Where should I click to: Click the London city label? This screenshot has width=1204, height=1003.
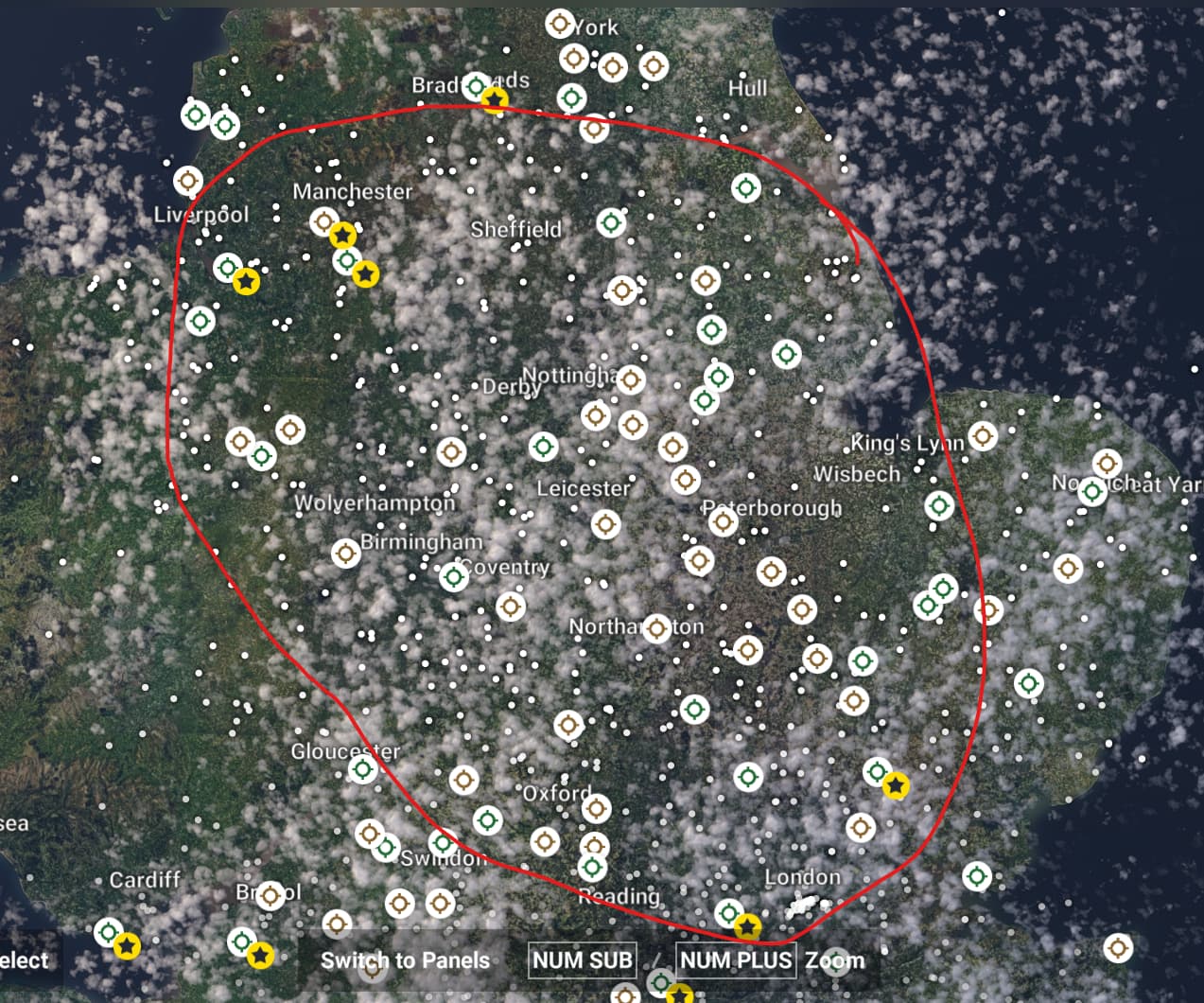pyautogui.click(x=802, y=877)
